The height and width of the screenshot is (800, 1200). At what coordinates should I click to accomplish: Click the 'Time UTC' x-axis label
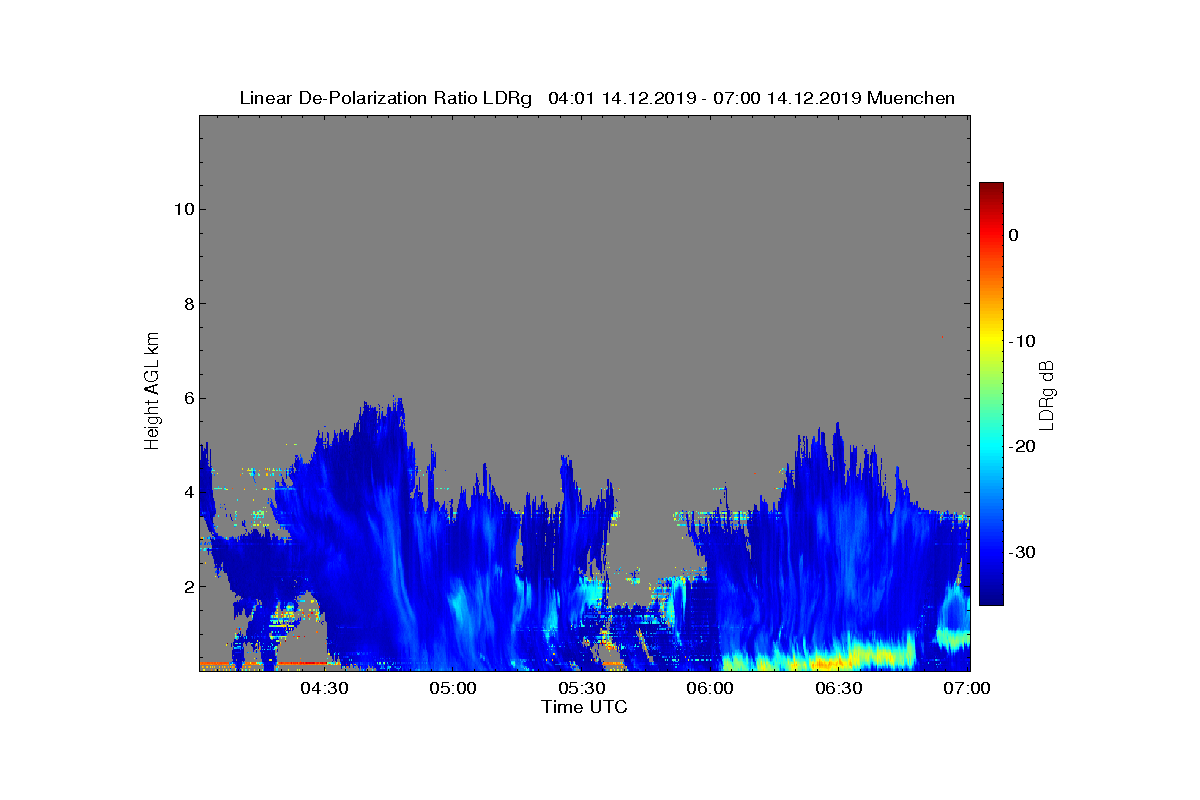(x=584, y=707)
